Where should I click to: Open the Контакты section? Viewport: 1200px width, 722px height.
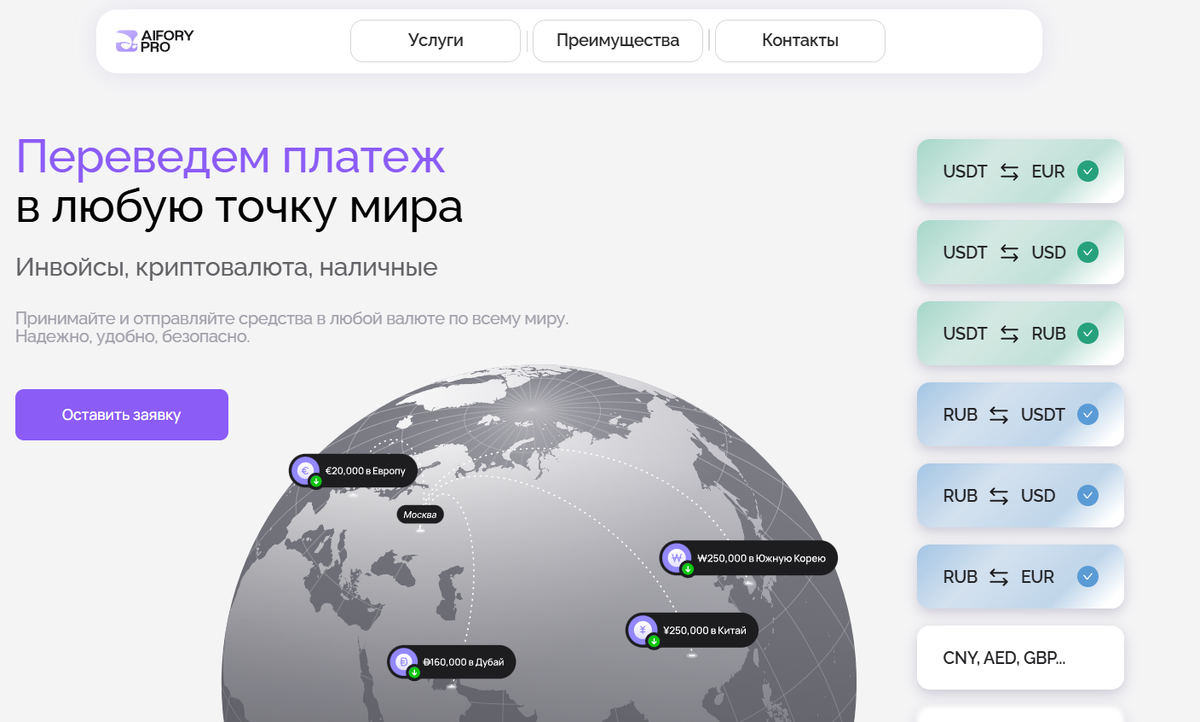pos(799,40)
